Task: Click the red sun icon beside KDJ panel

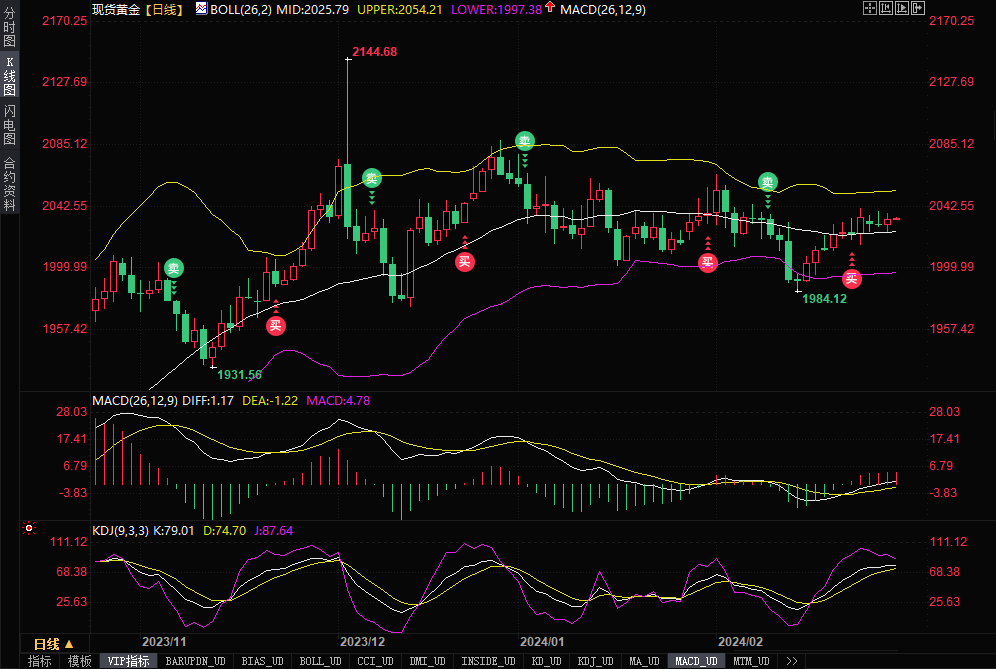Action: click(x=28, y=527)
